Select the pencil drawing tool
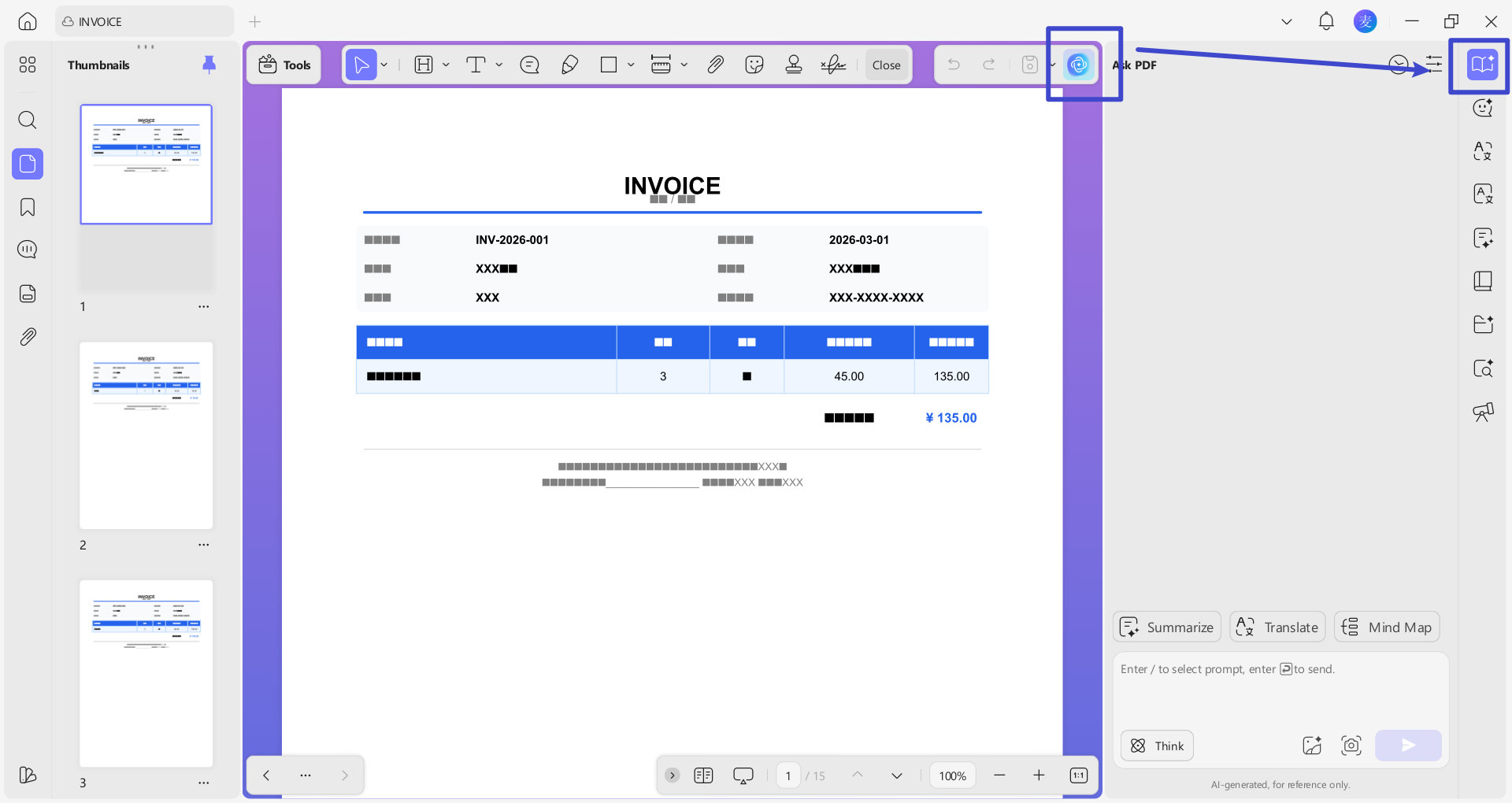Viewport: 1512px width, 803px height. point(569,65)
